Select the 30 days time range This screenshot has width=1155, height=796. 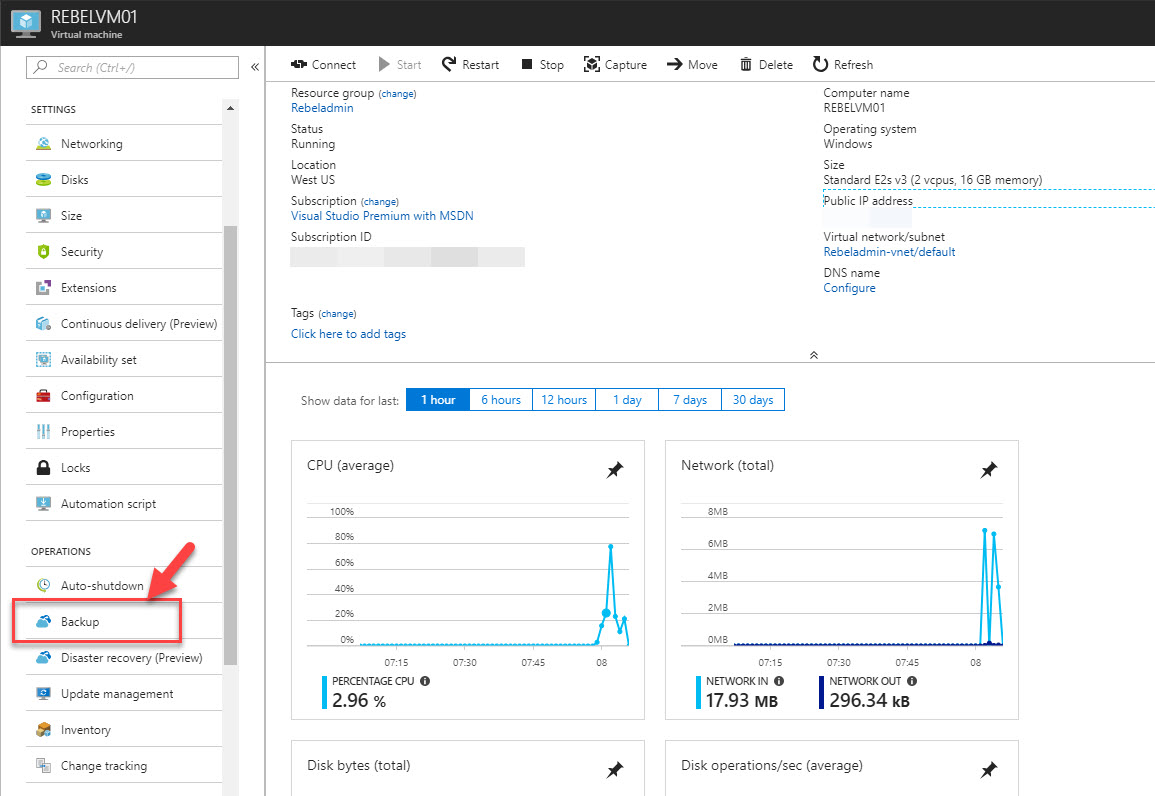(753, 400)
